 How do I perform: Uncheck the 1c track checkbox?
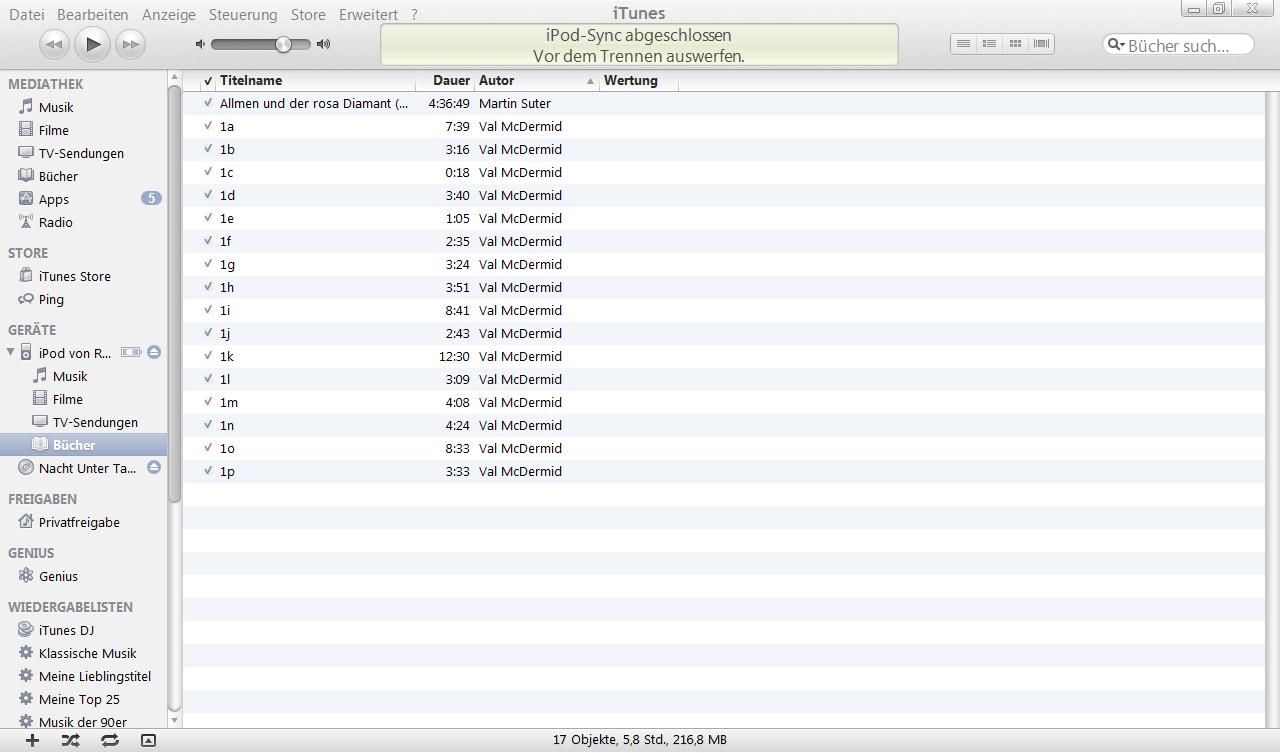tap(208, 172)
